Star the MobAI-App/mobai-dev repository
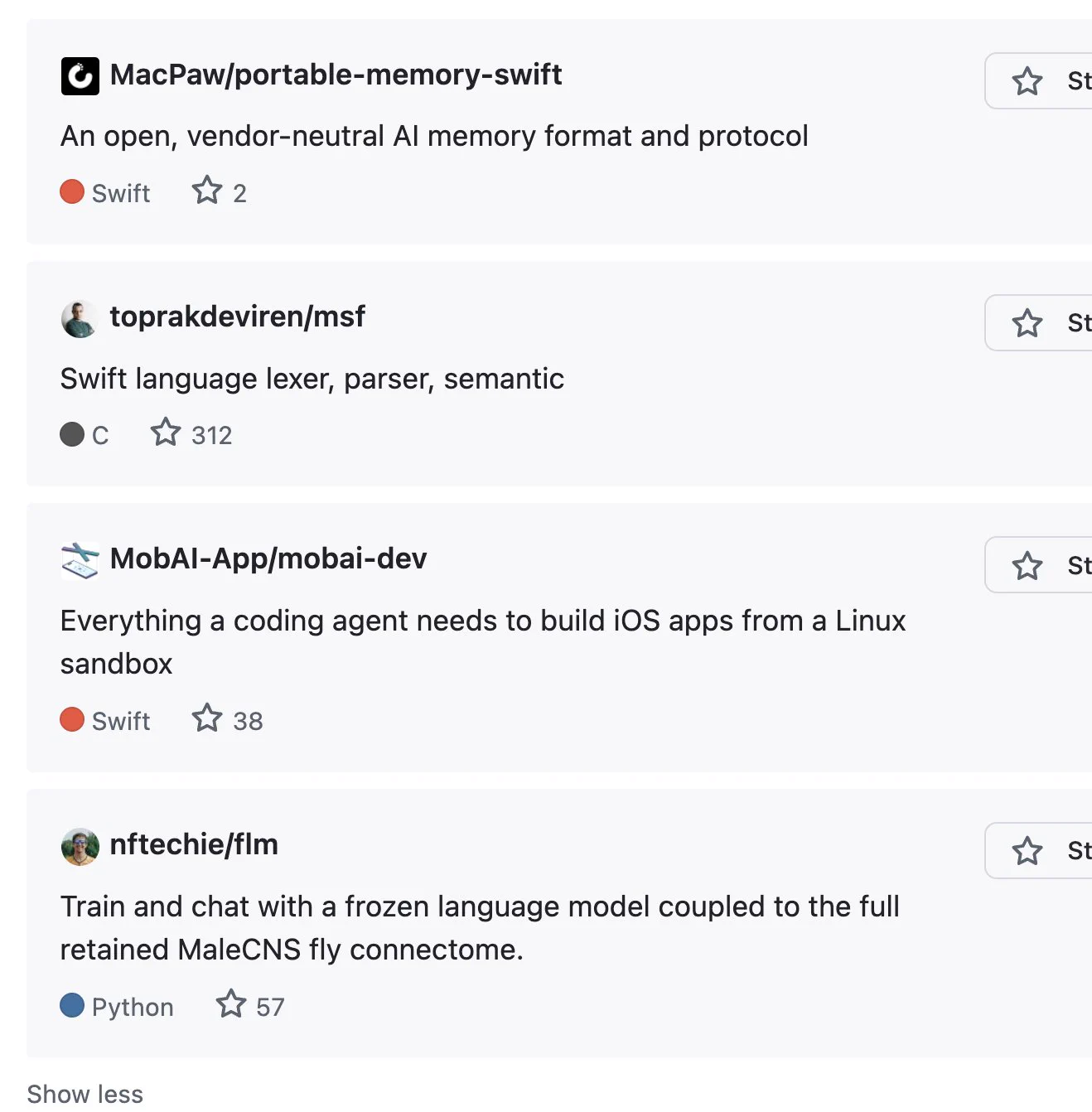The height and width of the screenshot is (1112, 1092). [x=1038, y=565]
